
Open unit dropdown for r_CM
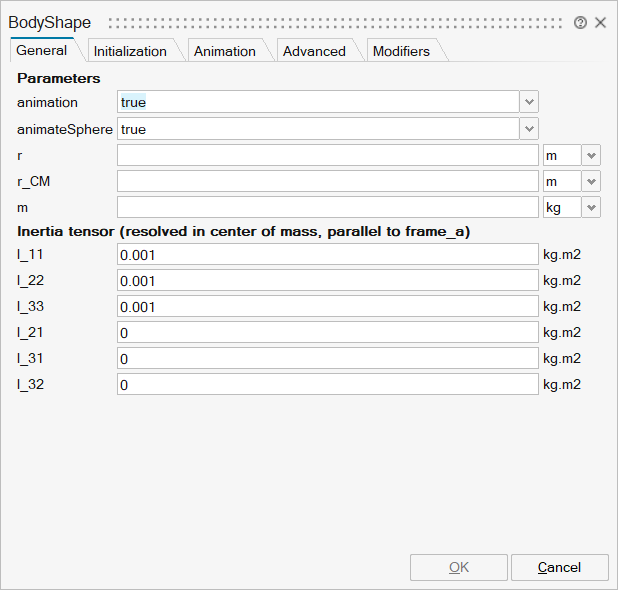click(x=591, y=181)
